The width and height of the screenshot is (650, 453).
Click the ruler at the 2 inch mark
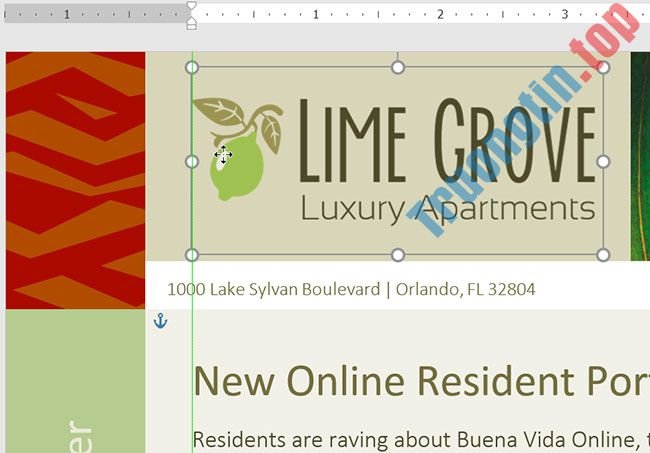(440, 15)
